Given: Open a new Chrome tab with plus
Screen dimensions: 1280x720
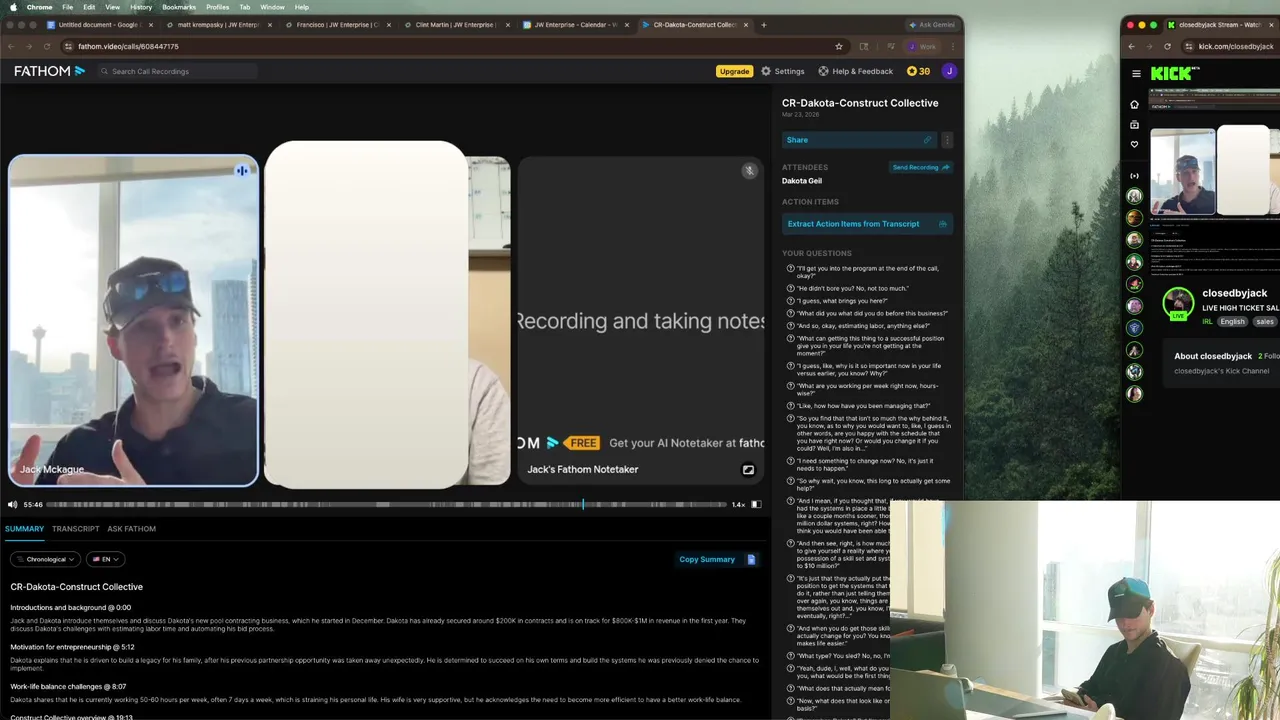Looking at the screenshot, I should click(x=764, y=24).
